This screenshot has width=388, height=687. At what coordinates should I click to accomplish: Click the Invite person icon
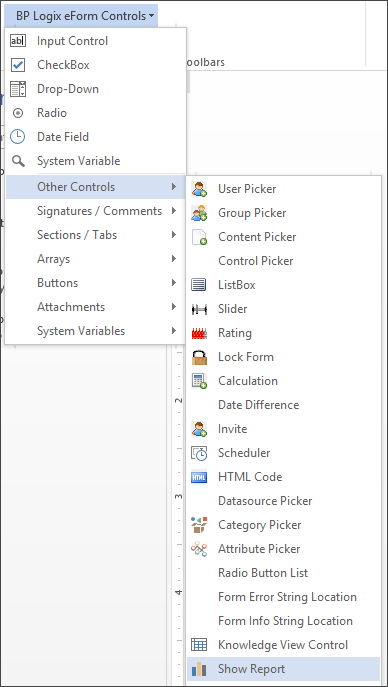199,429
